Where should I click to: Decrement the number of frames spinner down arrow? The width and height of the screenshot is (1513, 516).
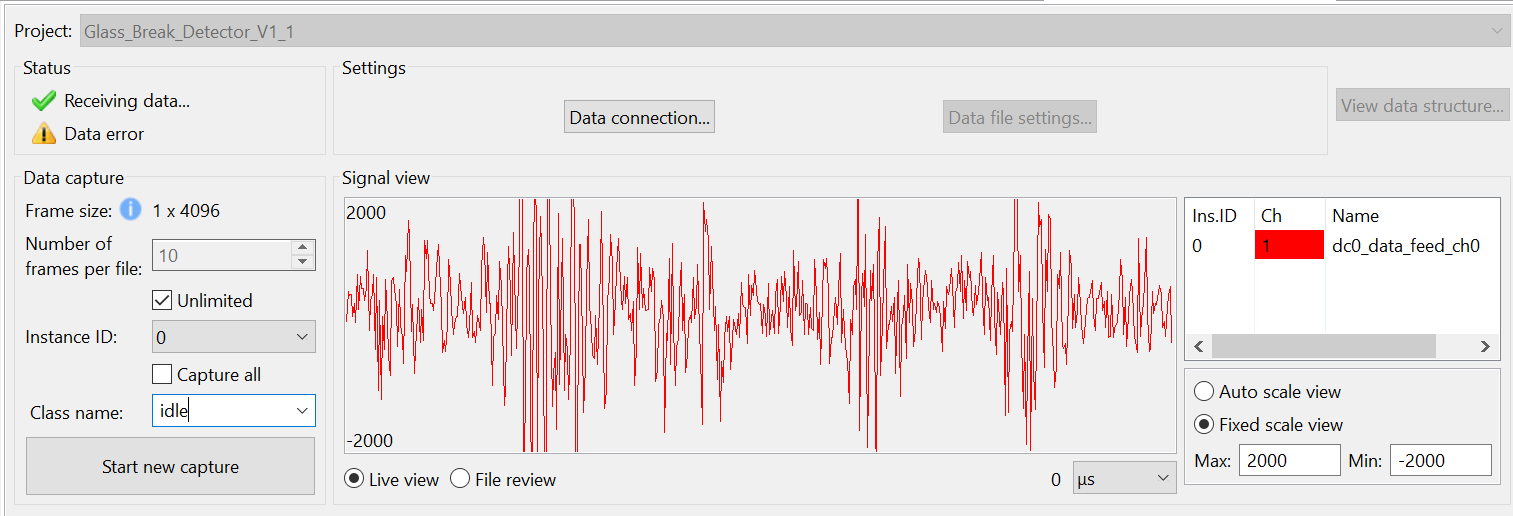click(x=302, y=262)
